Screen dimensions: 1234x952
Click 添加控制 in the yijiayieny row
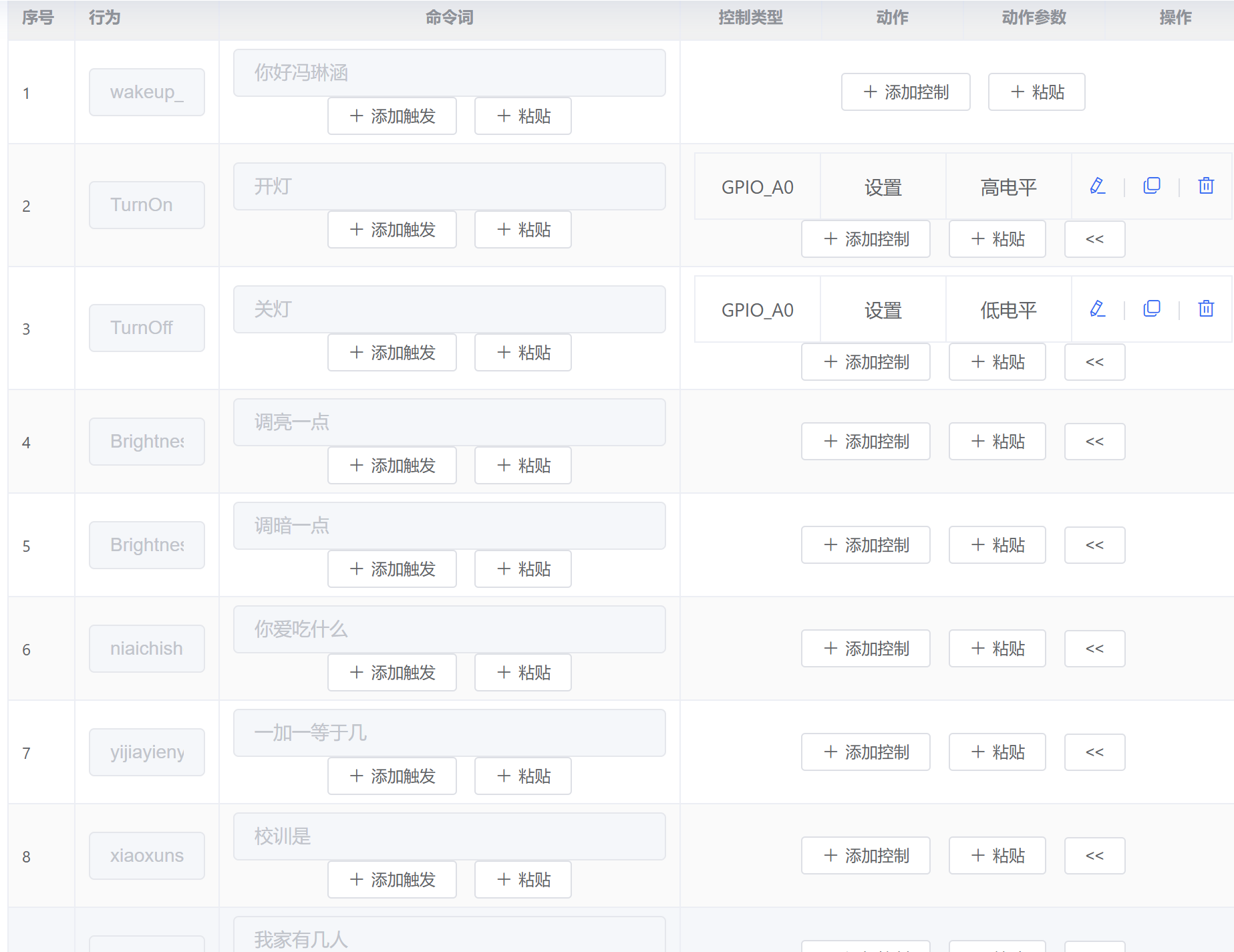coord(865,752)
